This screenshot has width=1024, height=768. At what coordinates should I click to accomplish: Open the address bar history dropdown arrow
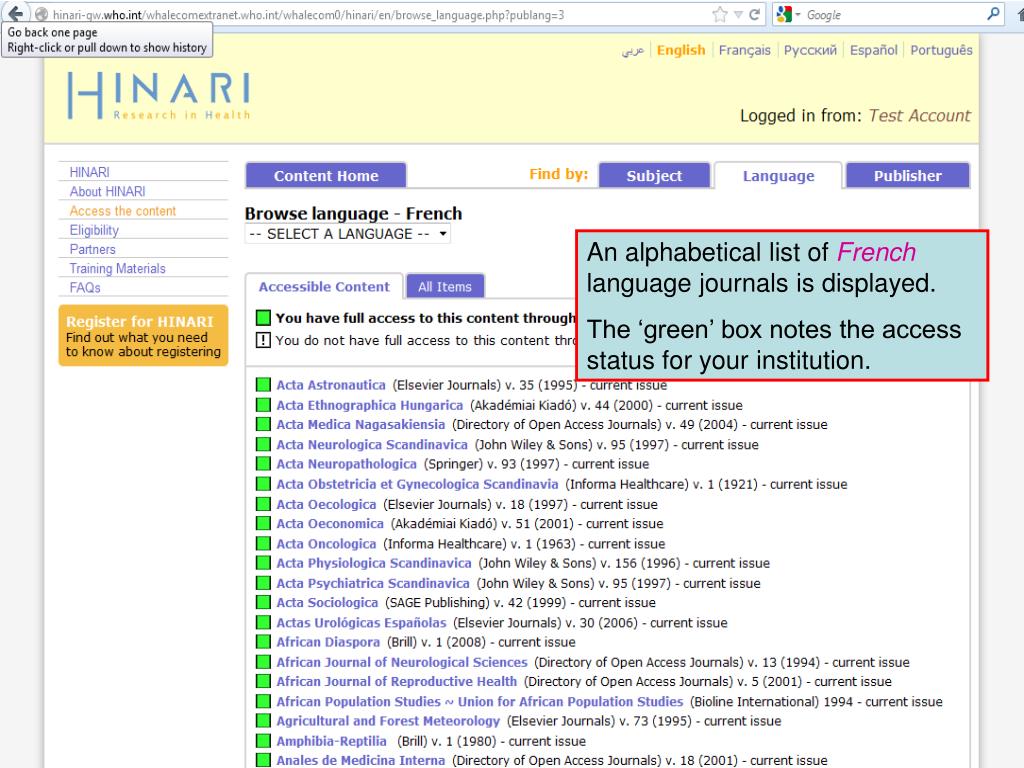(738, 14)
